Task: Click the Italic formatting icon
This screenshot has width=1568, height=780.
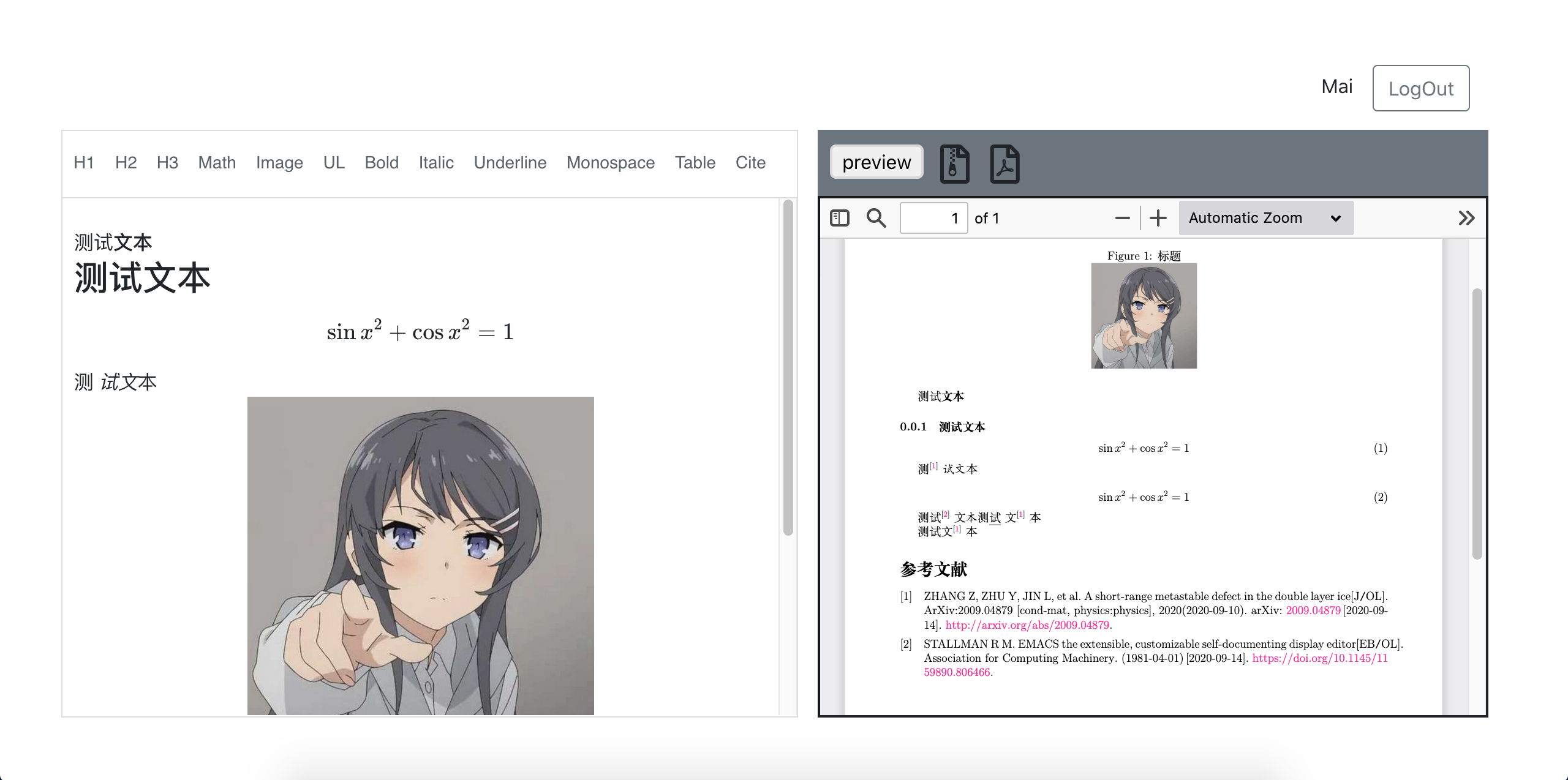Action: click(x=436, y=162)
